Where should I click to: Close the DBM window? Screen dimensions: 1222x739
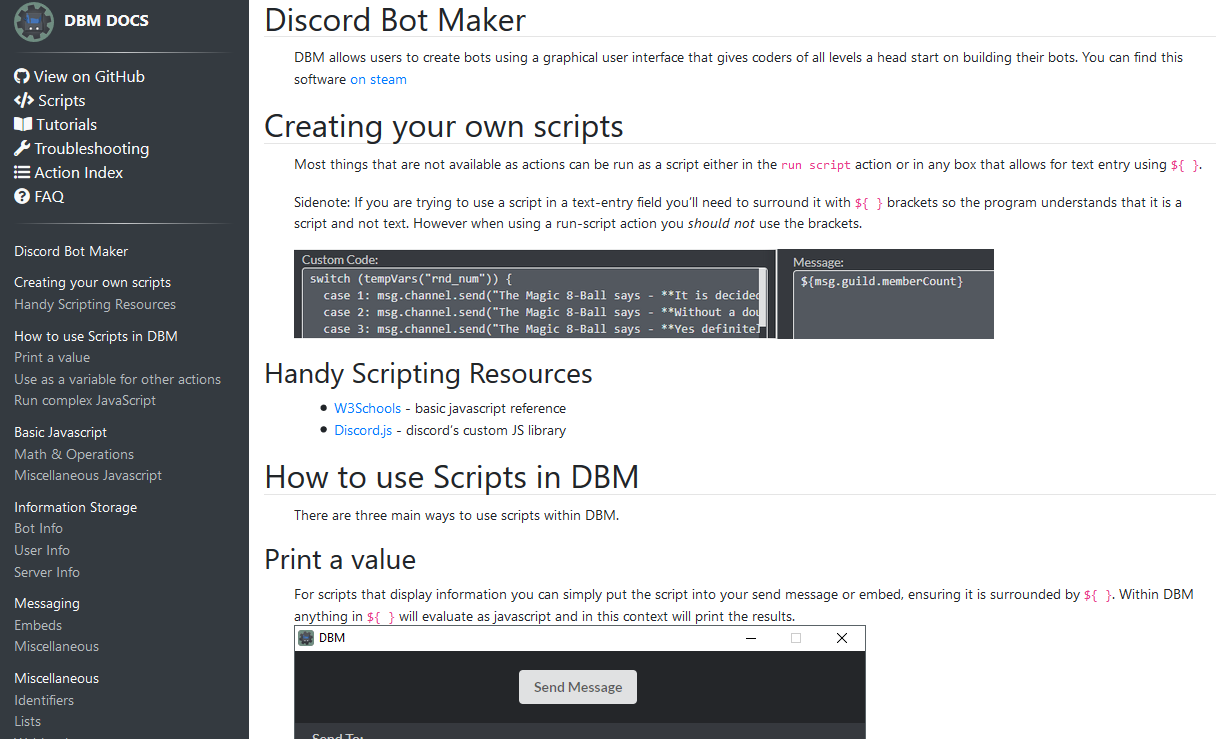tap(841, 638)
